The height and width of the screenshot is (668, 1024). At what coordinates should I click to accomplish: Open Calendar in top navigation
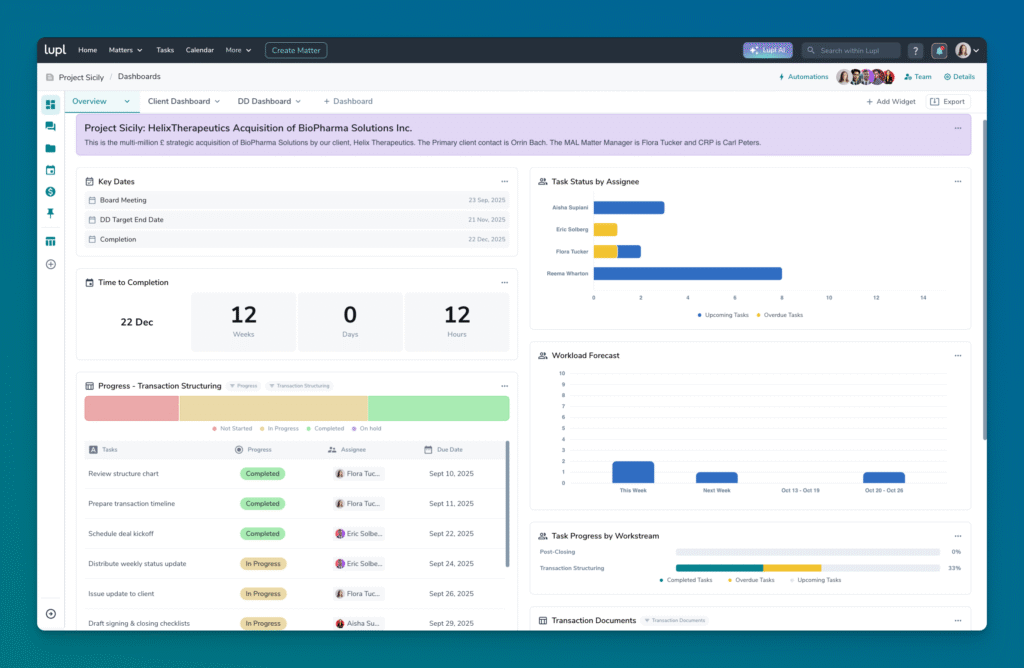pos(199,50)
